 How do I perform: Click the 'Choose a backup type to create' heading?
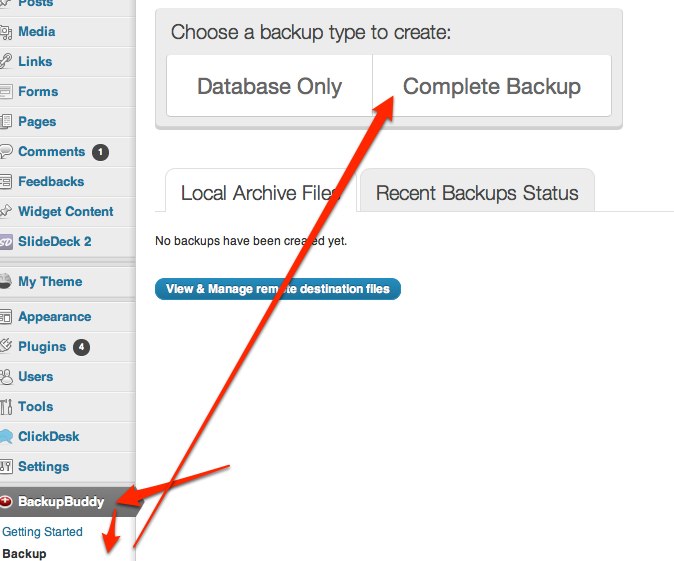[311, 32]
